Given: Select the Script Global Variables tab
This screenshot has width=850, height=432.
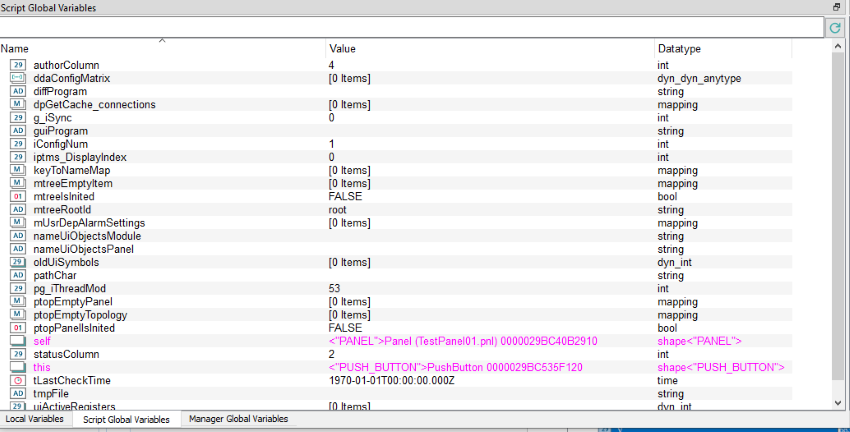Looking at the screenshot, I should [125, 419].
